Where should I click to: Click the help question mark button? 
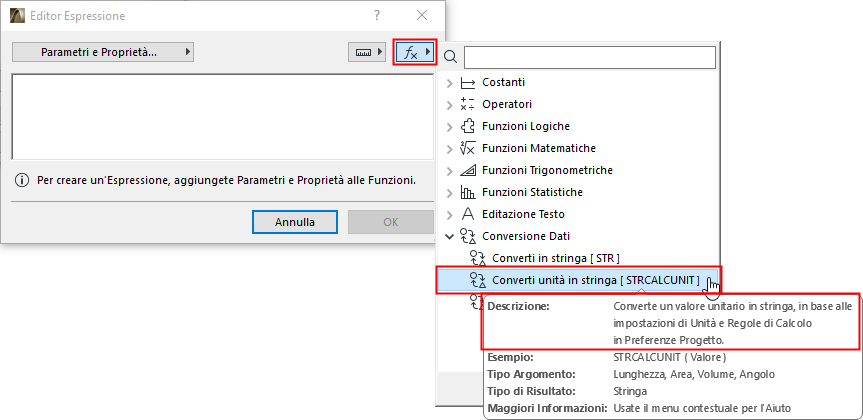pos(377,16)
